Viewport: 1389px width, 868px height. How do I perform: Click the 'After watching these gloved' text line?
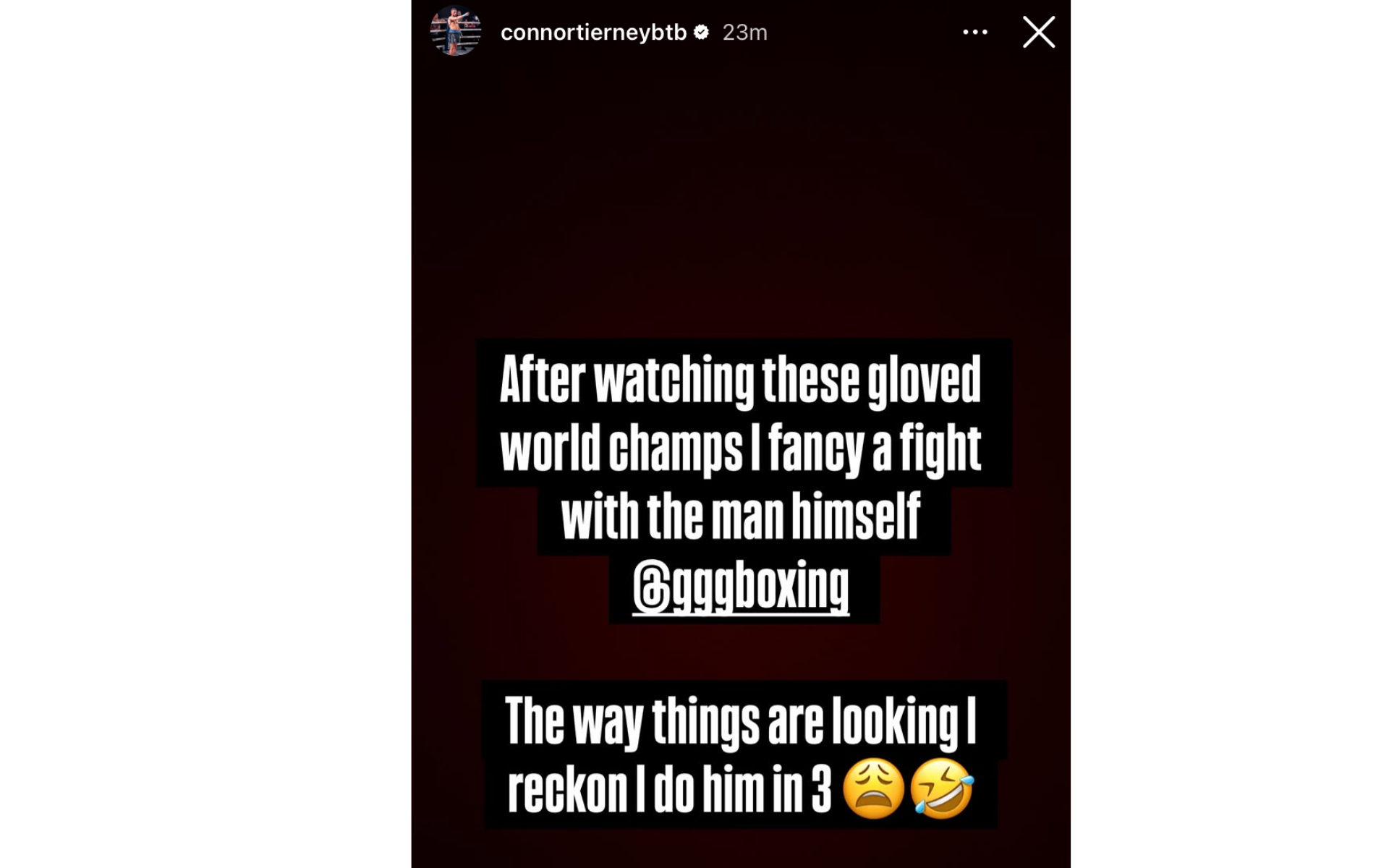740,380
